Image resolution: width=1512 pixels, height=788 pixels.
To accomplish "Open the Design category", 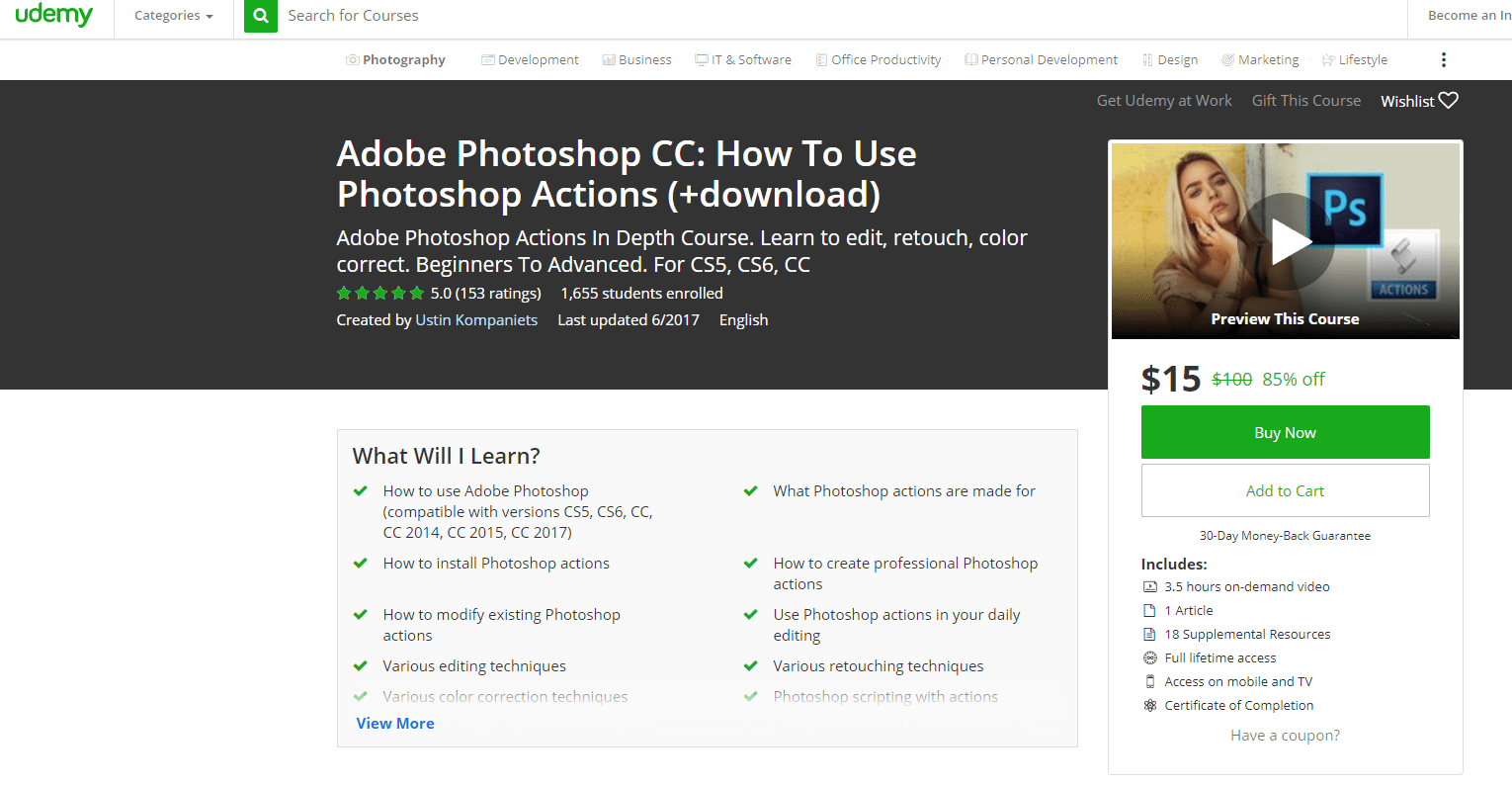I will pos(1170,60).
